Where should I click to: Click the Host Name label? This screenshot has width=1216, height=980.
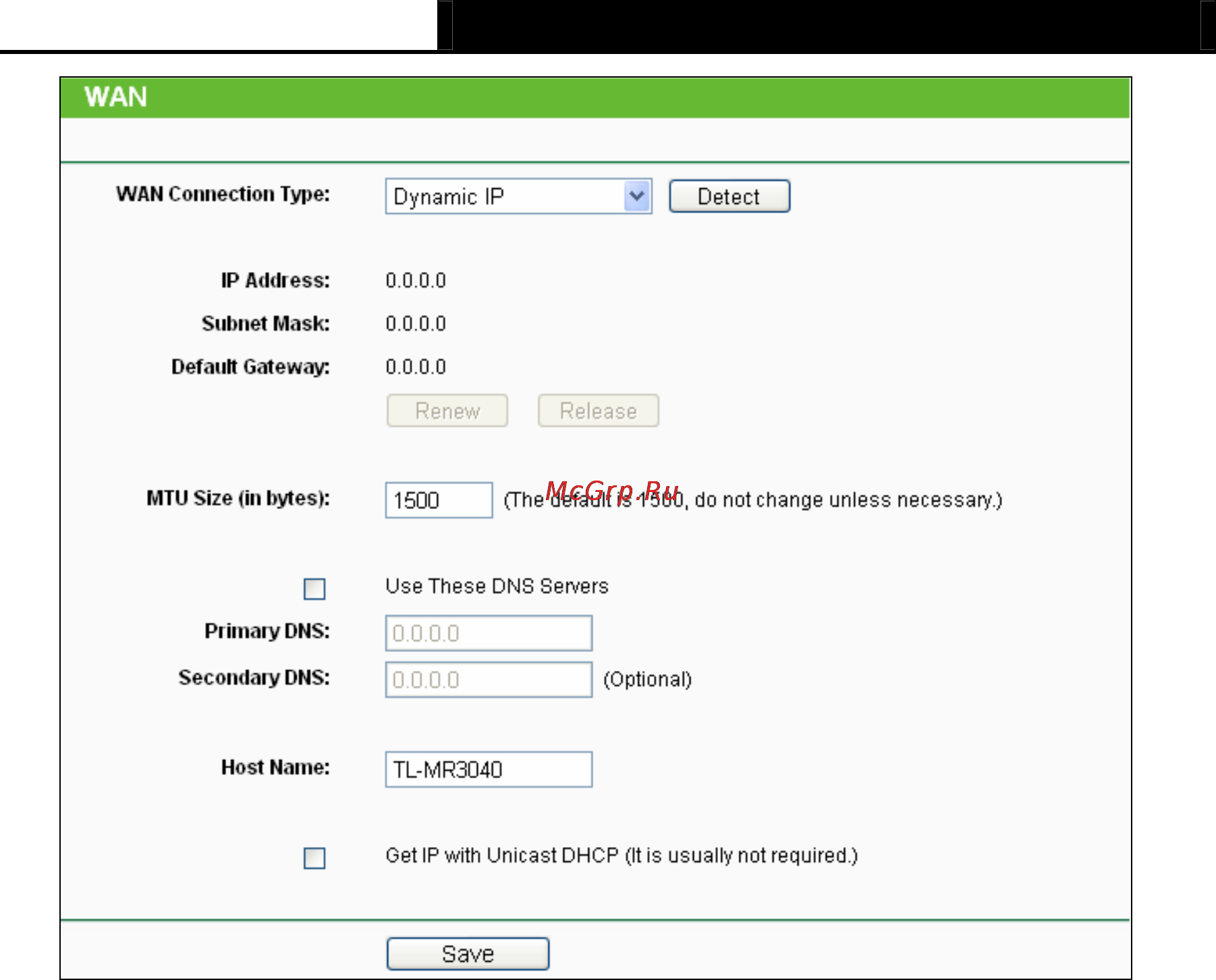(x=276, y=767)
